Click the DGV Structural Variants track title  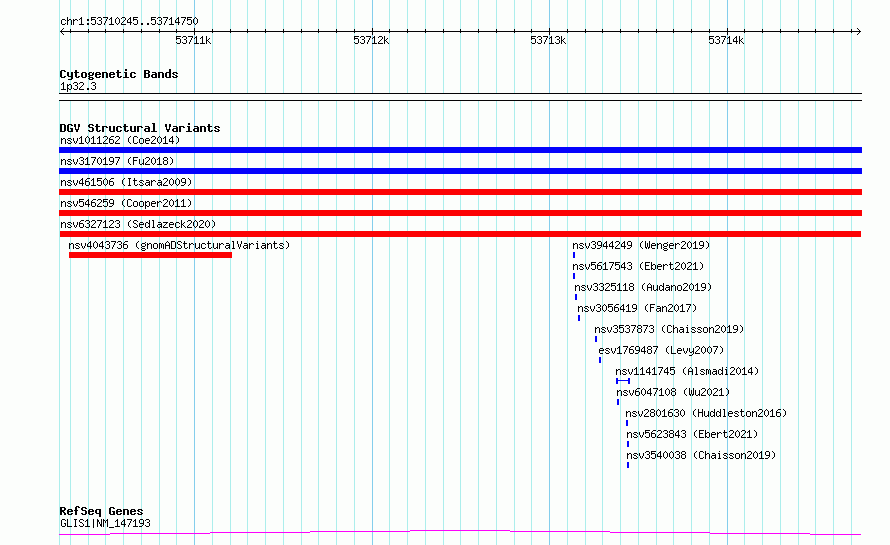[140, 128]
